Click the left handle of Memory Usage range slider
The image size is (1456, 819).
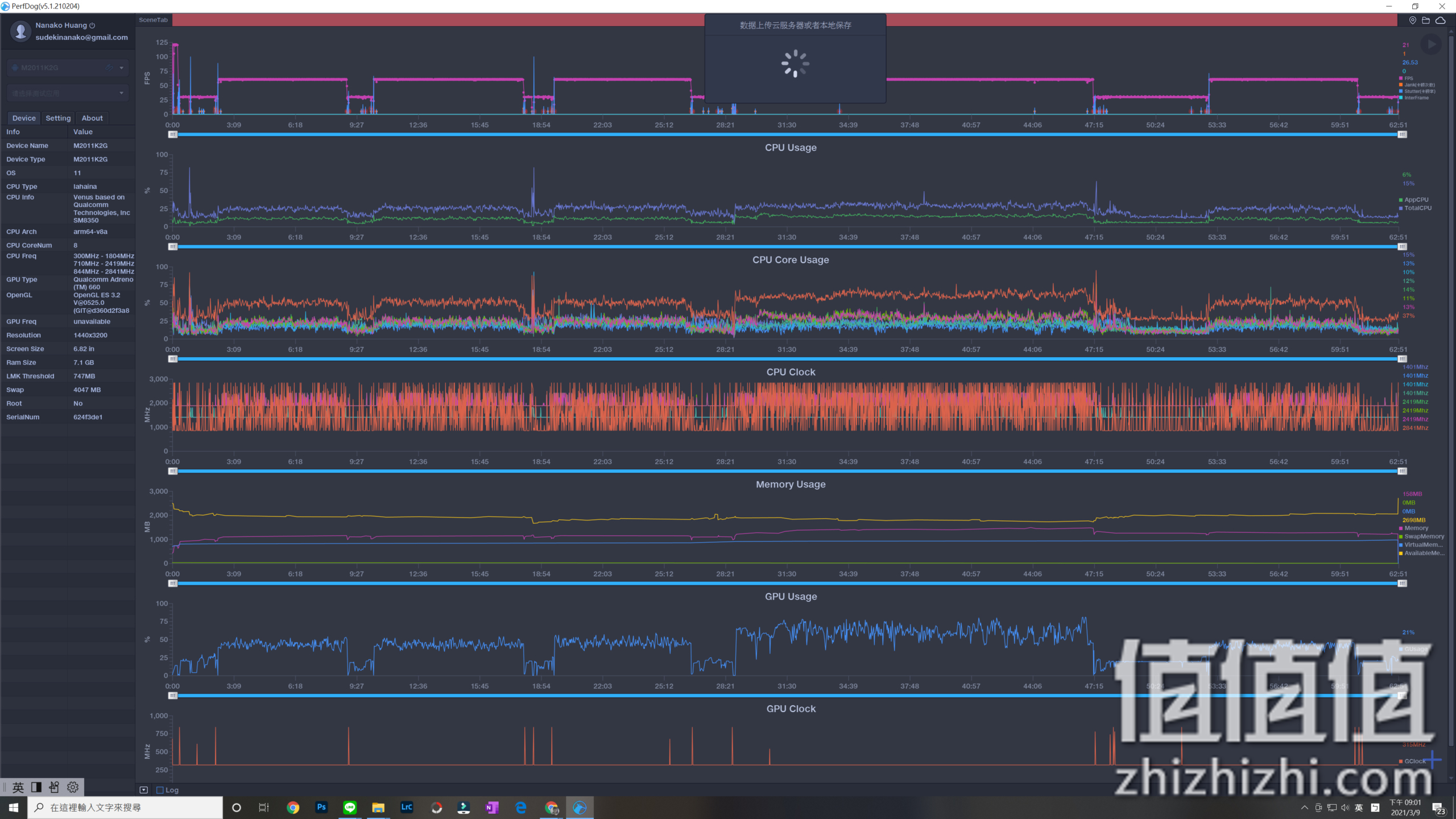click(173, 584)
